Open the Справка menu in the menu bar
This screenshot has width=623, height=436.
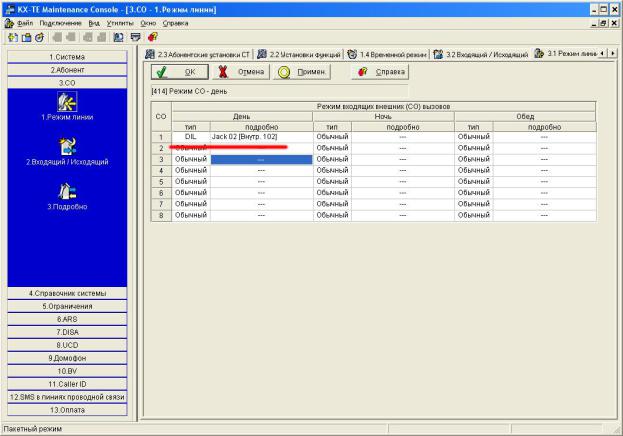pos(175,23)
